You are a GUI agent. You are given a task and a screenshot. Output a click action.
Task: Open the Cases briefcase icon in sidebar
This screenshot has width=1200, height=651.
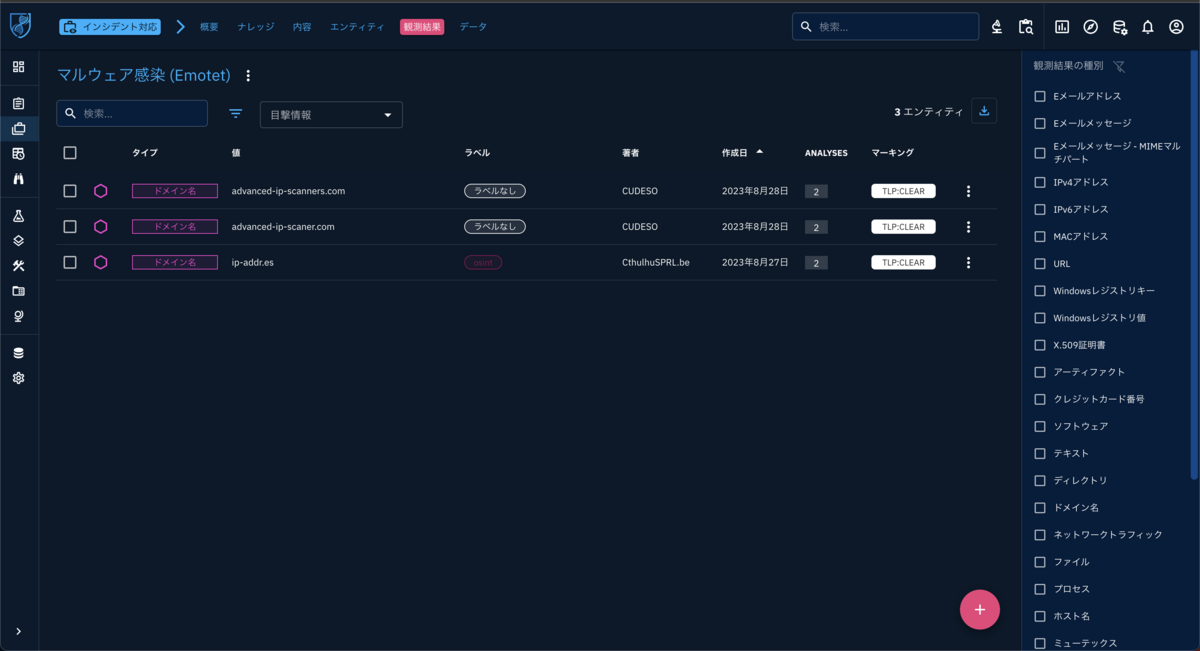coord(18,128)
